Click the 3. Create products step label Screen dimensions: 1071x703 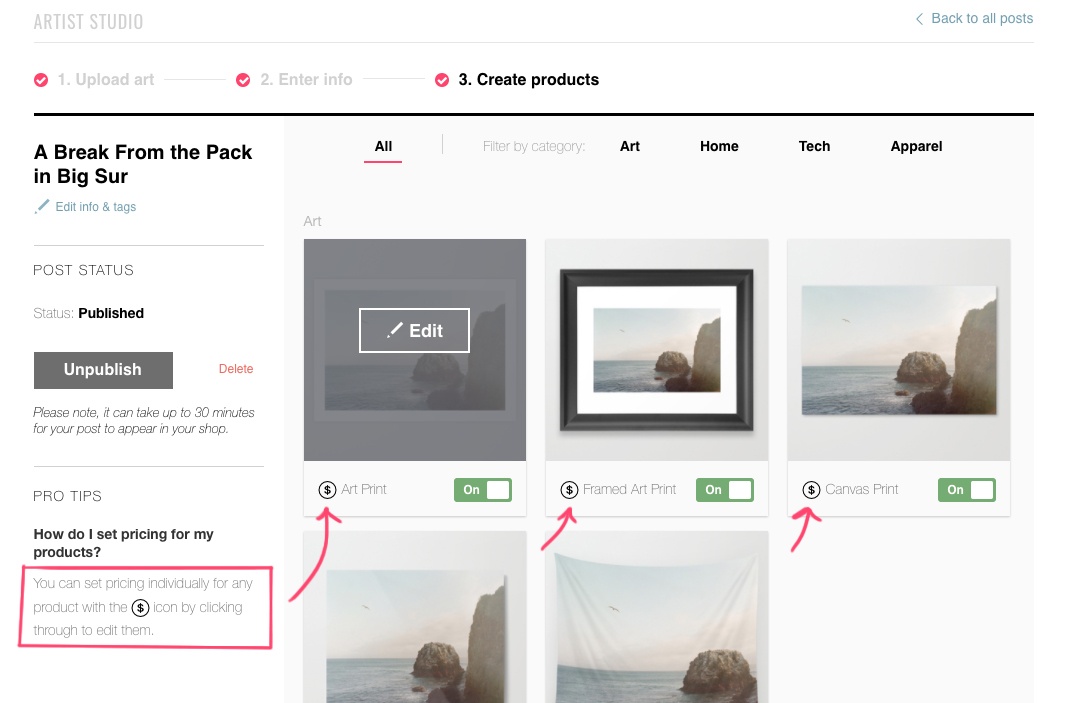pos(529,80)
